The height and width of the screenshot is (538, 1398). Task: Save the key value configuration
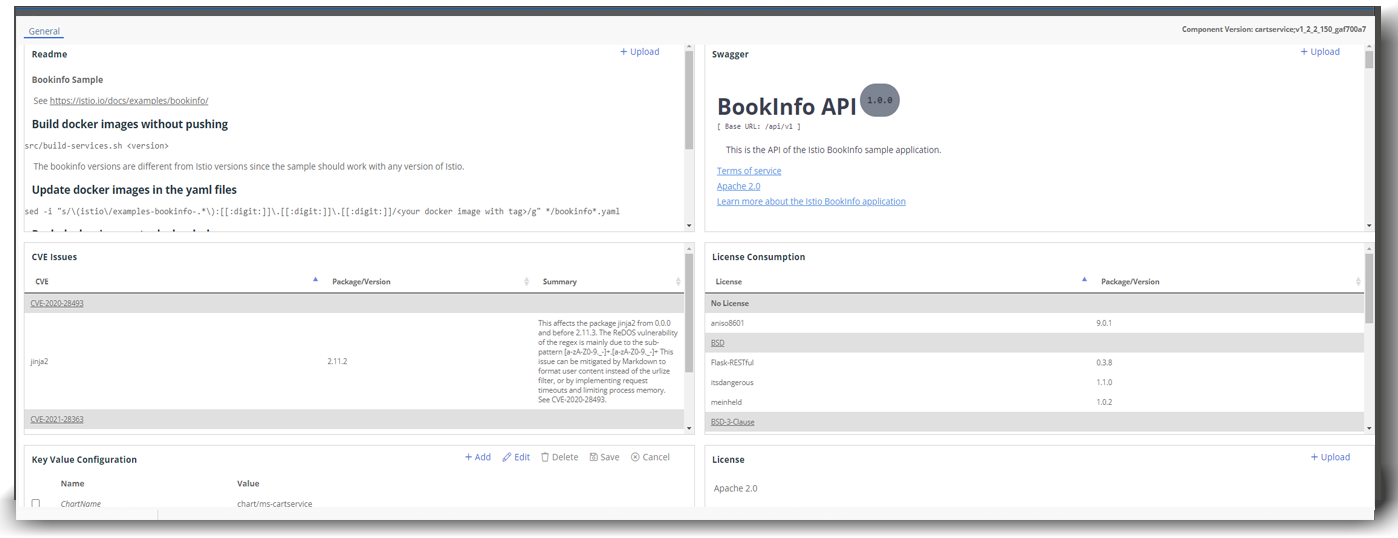click(x=604, y=457)
